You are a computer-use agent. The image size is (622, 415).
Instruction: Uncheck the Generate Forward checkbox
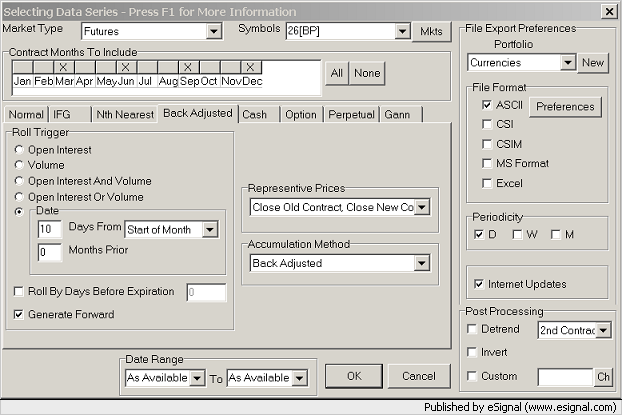pos(20,314)
